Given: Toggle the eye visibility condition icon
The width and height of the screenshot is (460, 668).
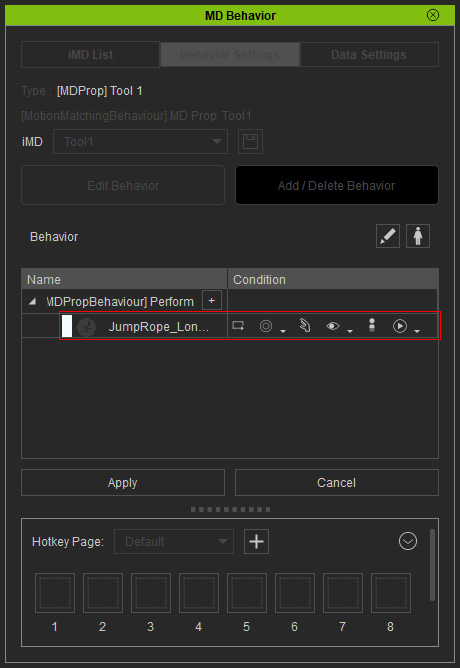Looking at the screenshot, I should (x=333, y=326).
